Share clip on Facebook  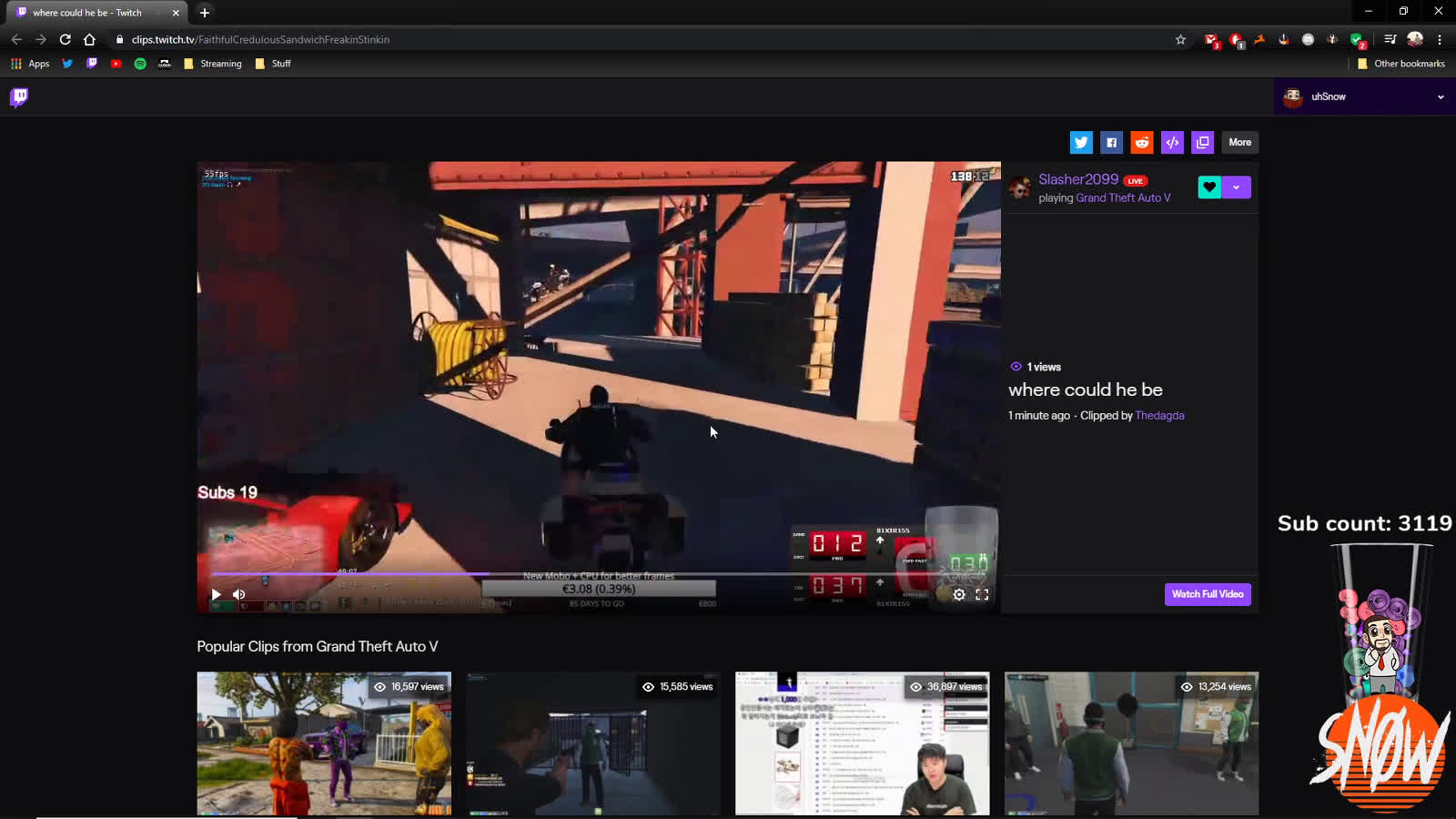pos(1111,142)
